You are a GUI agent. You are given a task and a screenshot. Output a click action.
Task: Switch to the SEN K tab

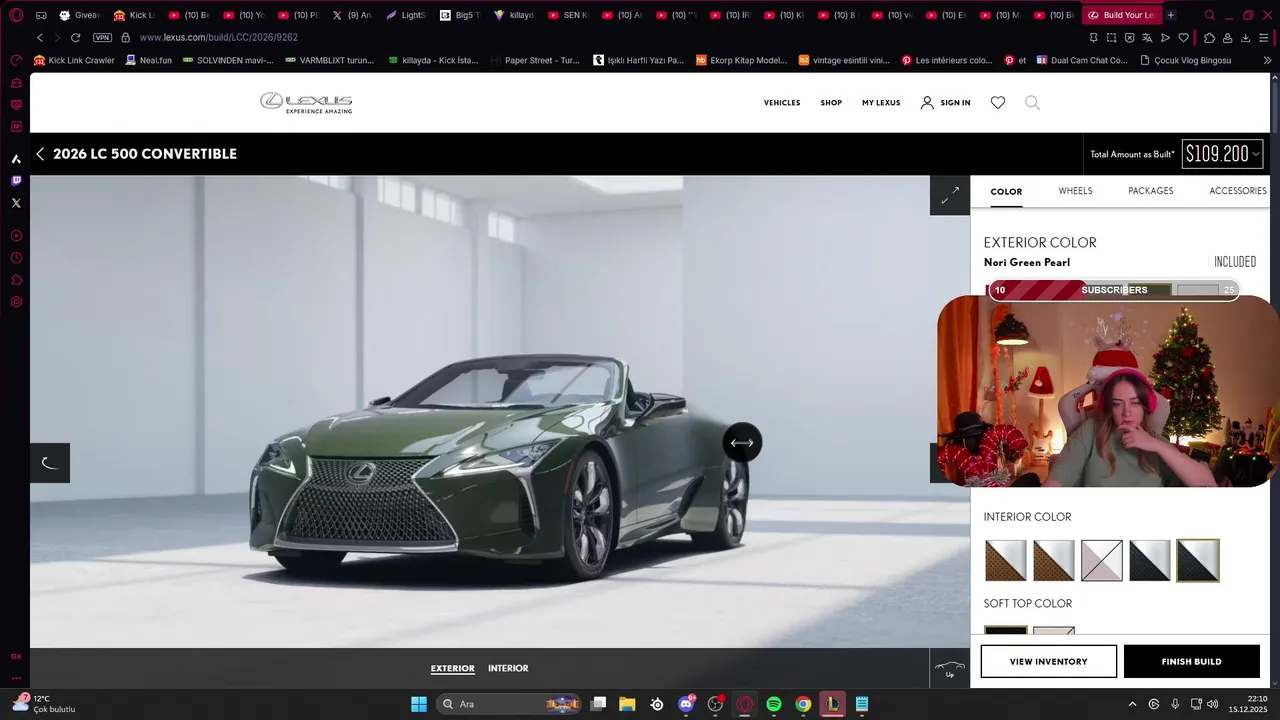(568, 15)
